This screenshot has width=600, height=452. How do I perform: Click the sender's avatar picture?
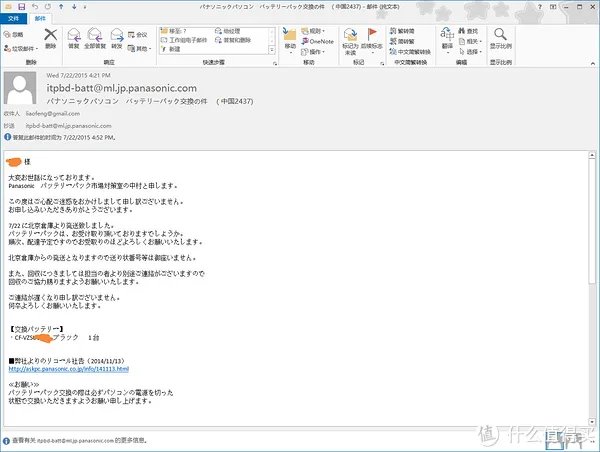[x=23, y=92]
